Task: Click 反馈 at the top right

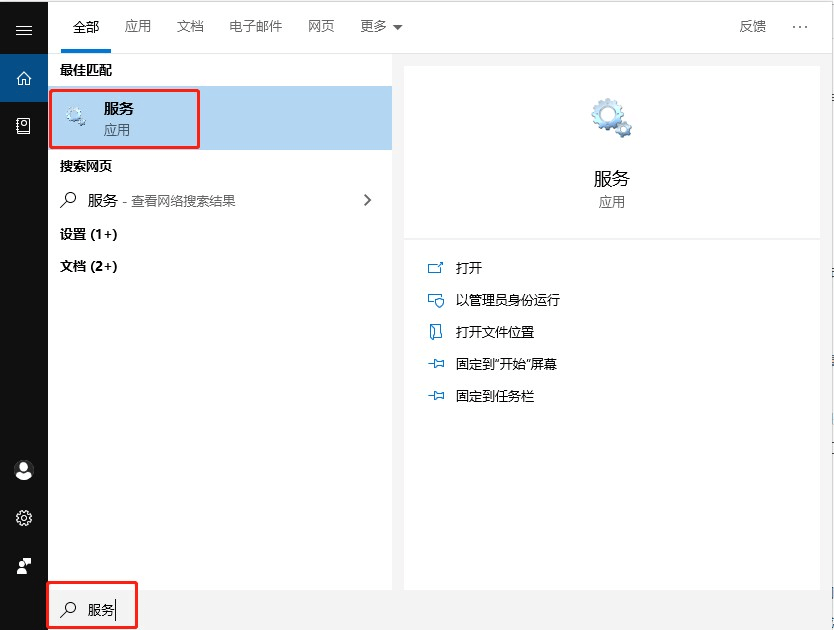Action: coord(752,27)
